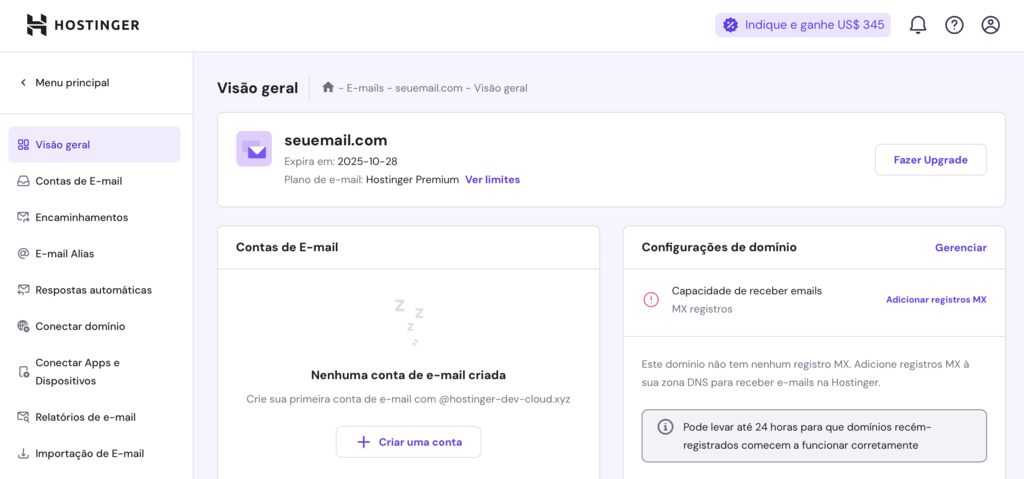Viewport: 1024px width, 479px height.
Task: Click E-mails in the breadcrumb
Action: [363, 88]
